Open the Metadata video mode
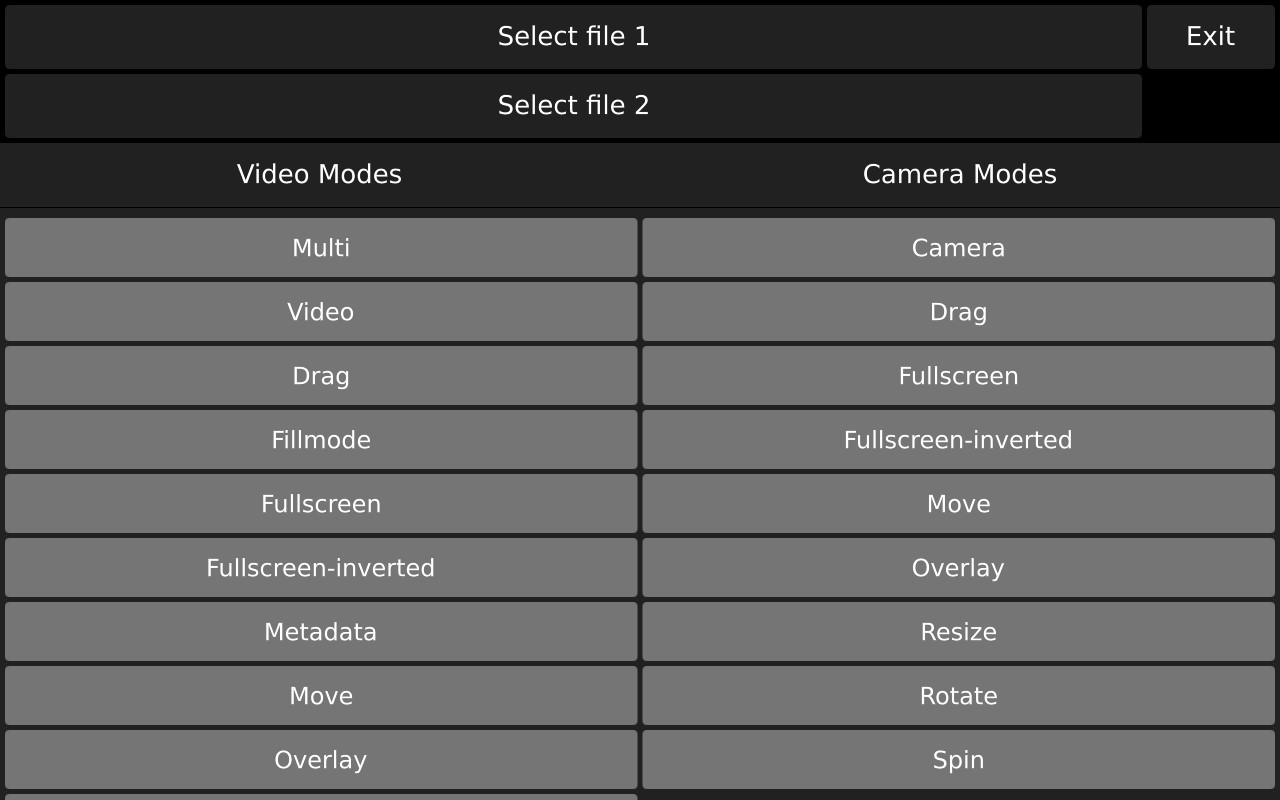1280x800 pixels. [x=321, y=632]
